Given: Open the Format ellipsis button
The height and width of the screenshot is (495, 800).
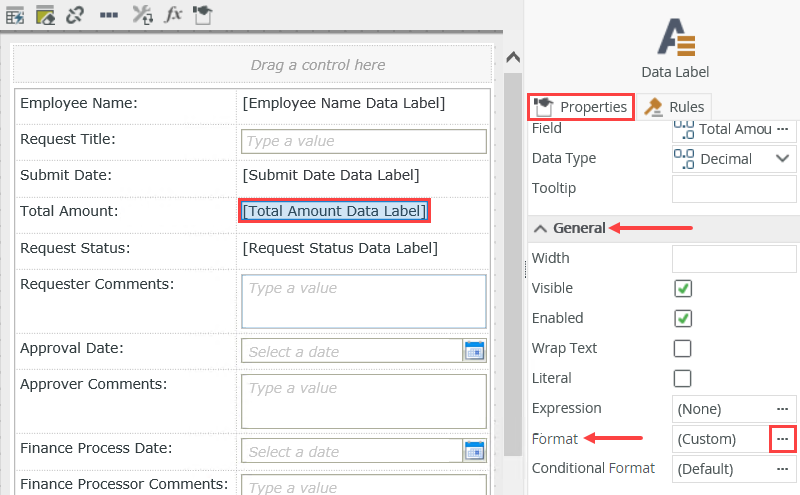Looking at the screenshot, I should [x=782, y=439].
